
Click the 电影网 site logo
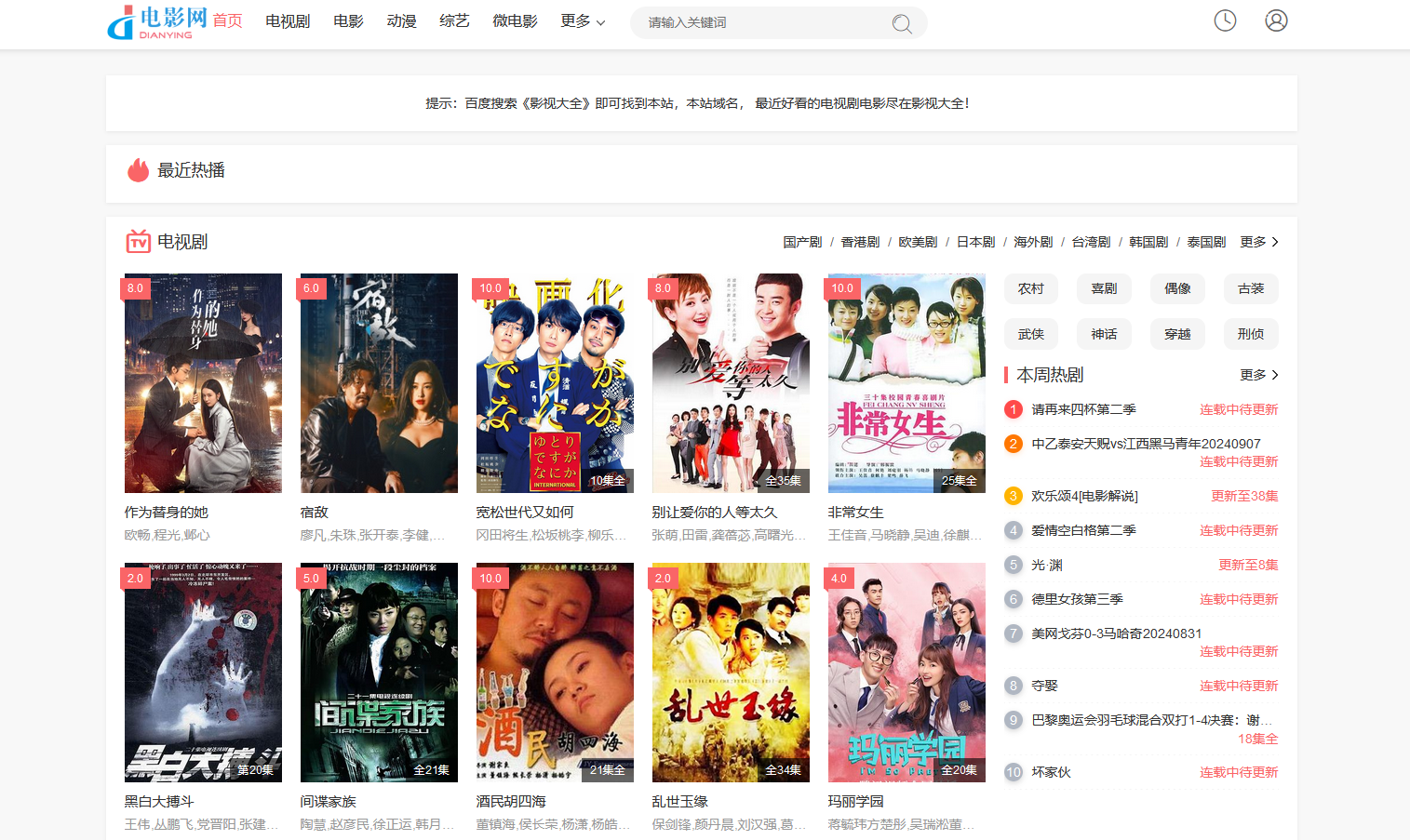point(156,22)
